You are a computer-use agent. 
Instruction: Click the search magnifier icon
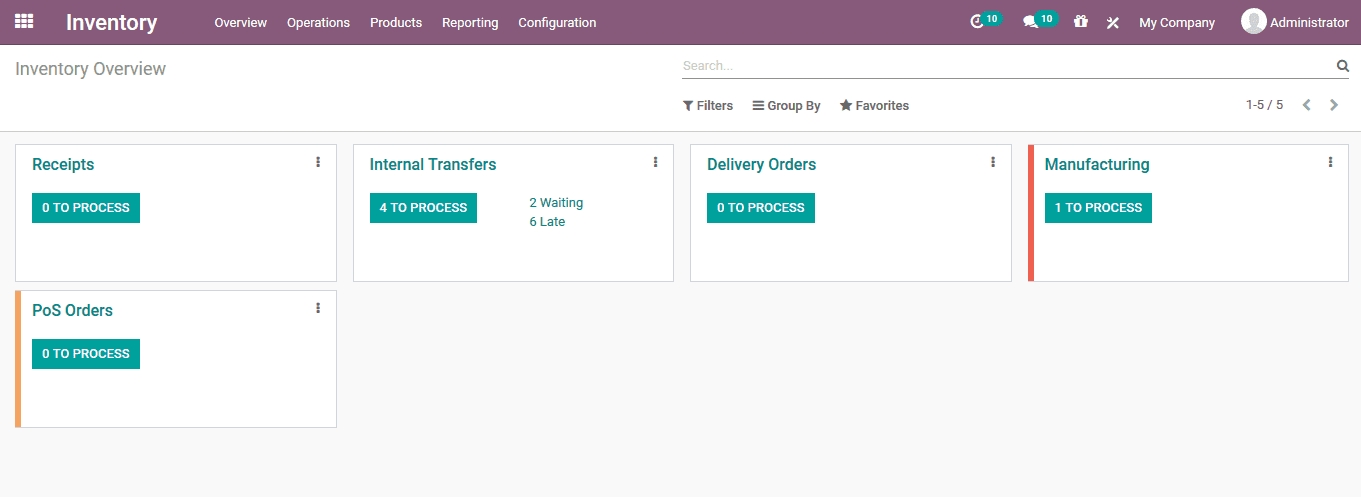pyautogui.click(x=1342, y=66)
